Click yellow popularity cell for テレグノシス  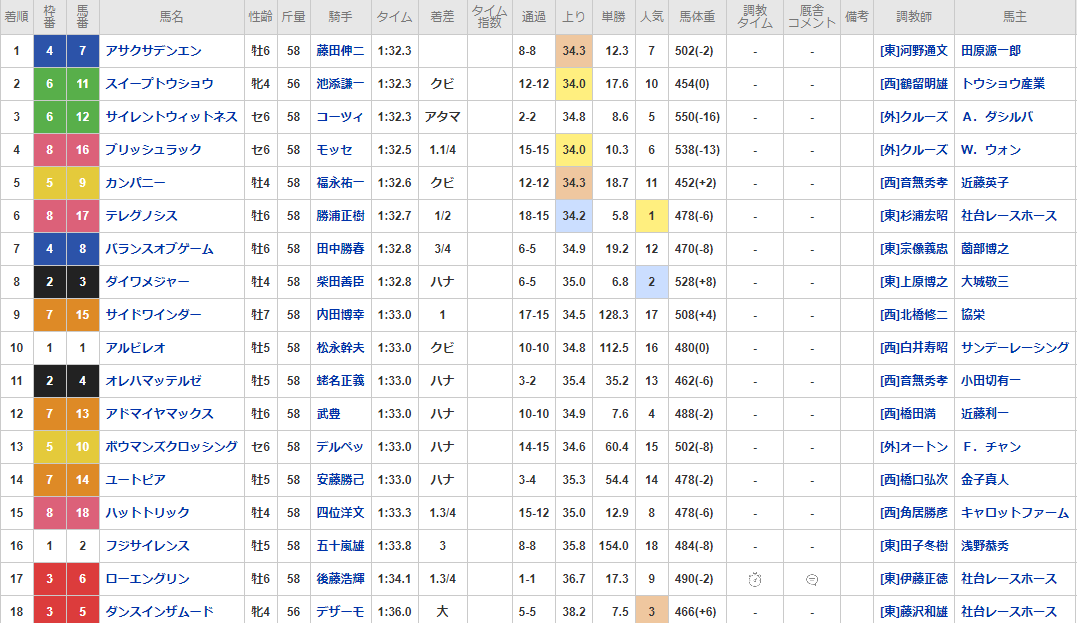(x=651, y=216)
